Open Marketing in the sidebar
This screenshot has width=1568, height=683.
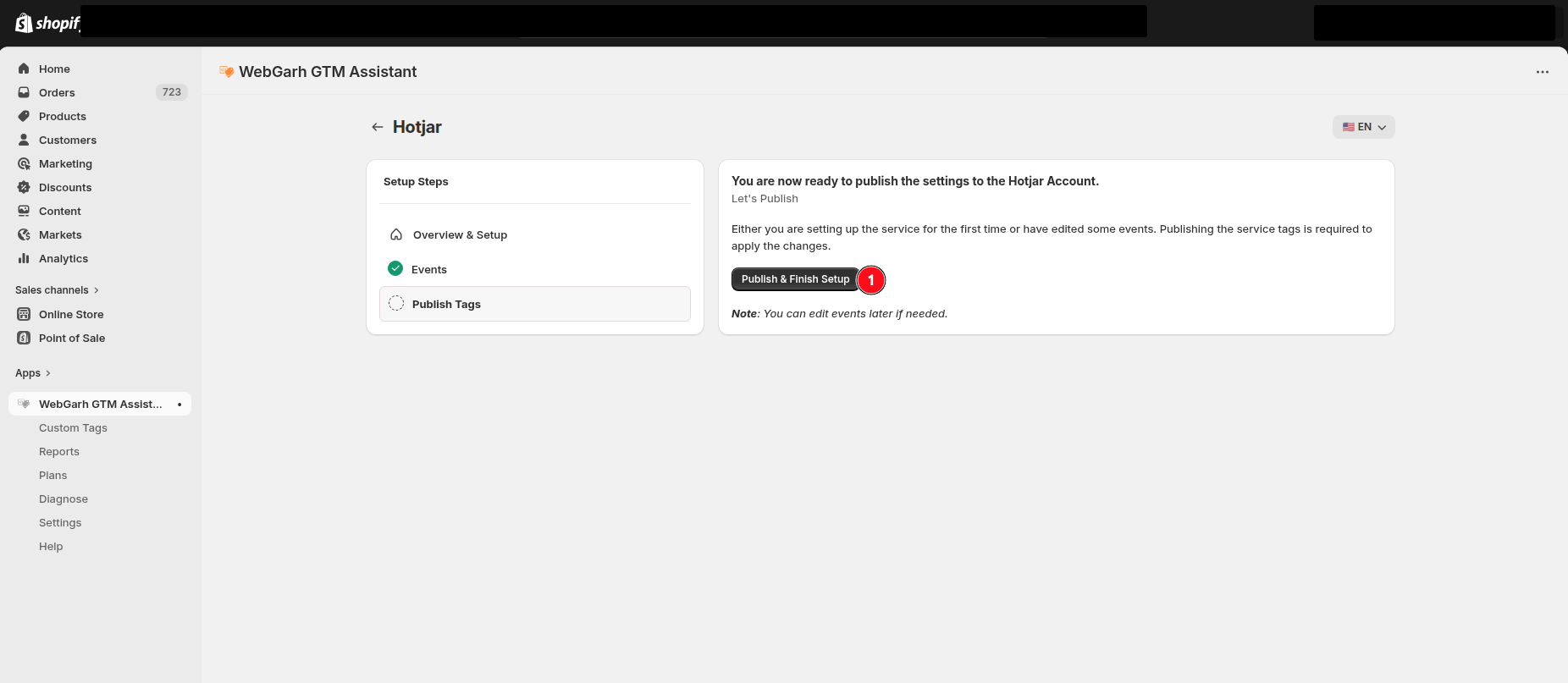(x=65, y=163)
